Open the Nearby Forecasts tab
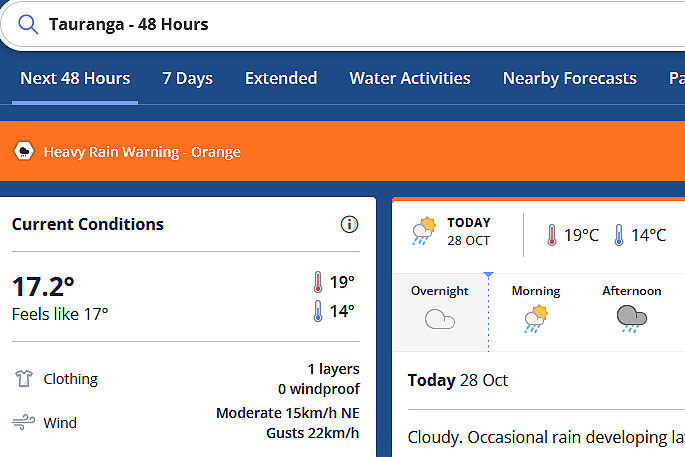The image size is (685, 457). [570, 78]
